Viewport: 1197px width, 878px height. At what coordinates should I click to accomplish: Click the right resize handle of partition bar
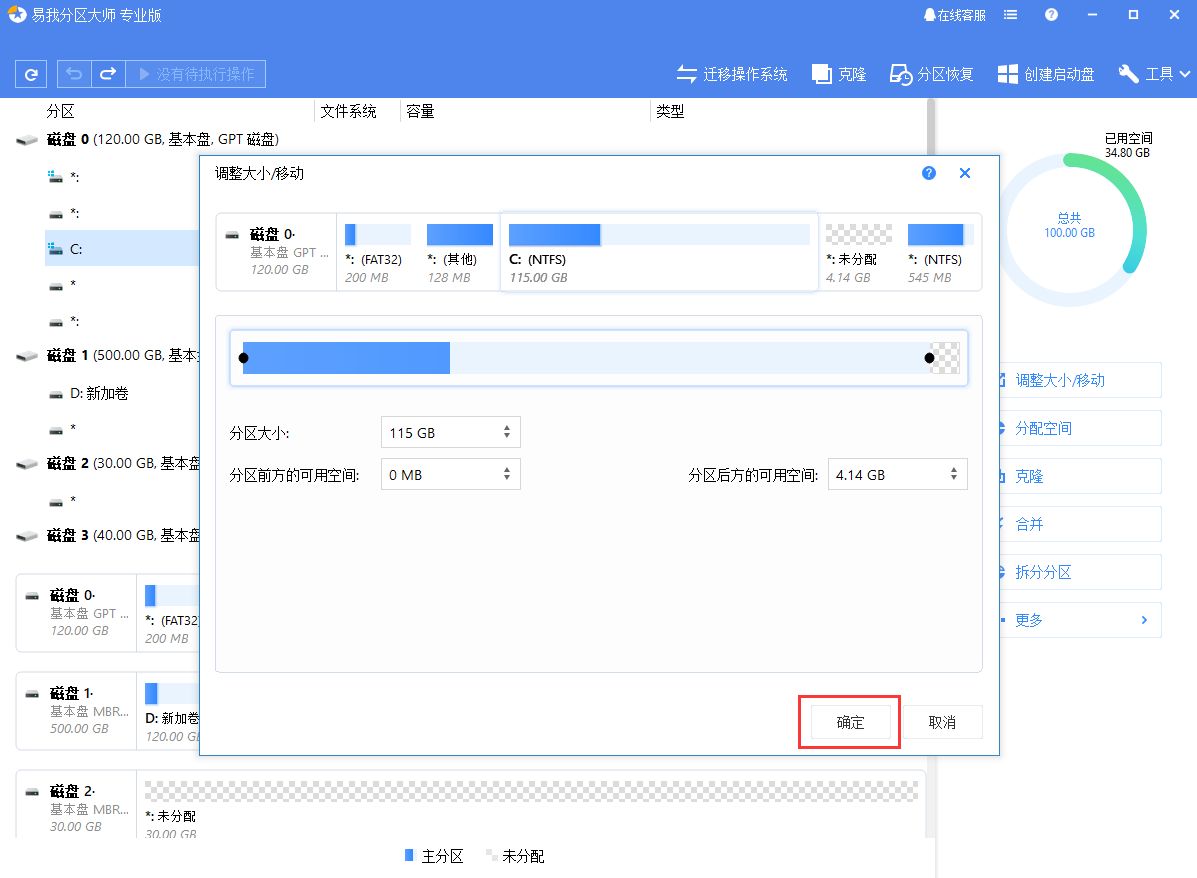[x=929, y=358]
